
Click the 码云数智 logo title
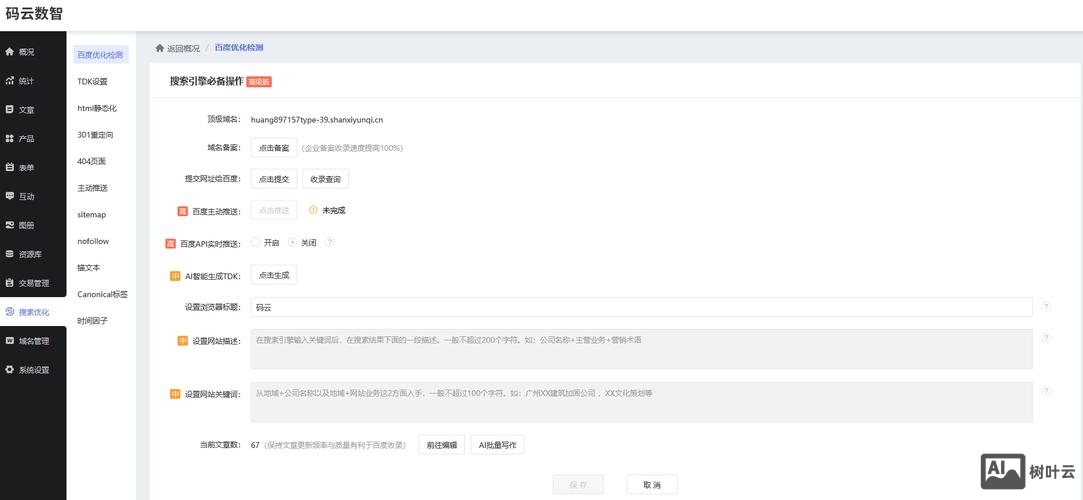[34, 13]
